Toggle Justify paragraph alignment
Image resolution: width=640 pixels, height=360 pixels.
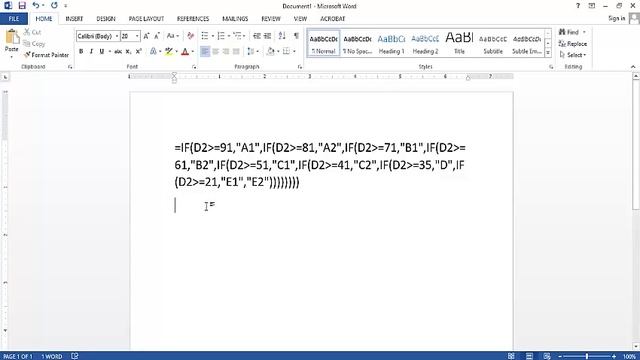click(x=236, y=51)
